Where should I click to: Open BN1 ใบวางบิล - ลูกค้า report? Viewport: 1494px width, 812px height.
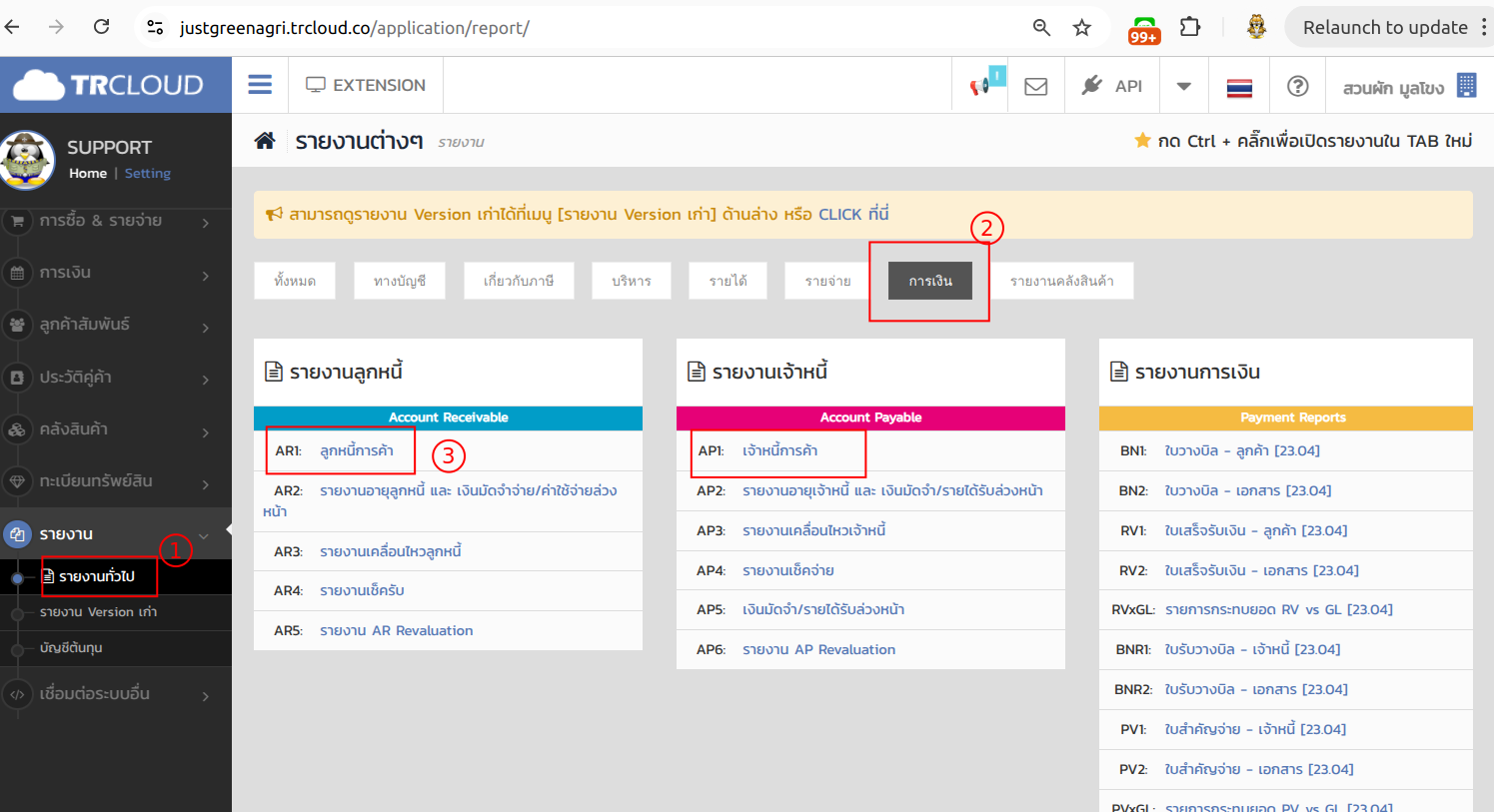tap(1242, 450)
